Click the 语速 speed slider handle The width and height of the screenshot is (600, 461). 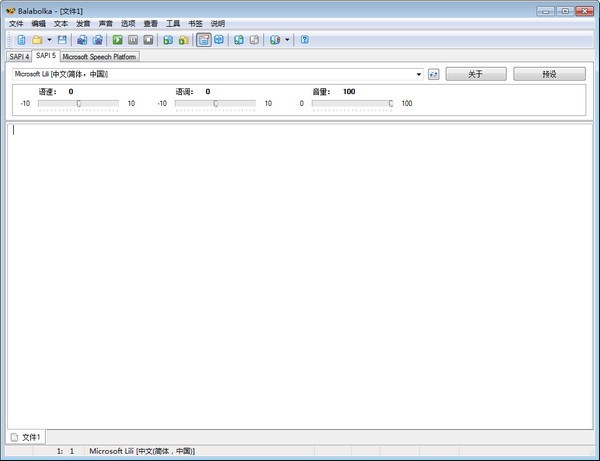[79, 103]
